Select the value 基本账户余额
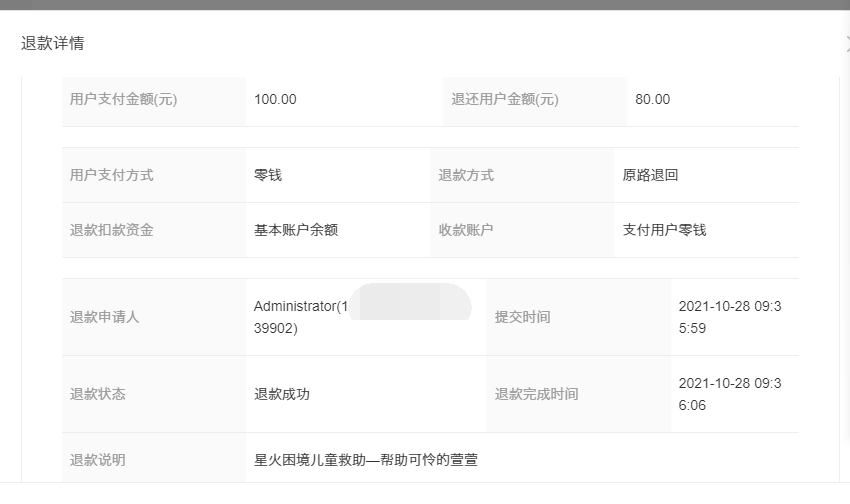850x504 pixels. tap(296, 230)
